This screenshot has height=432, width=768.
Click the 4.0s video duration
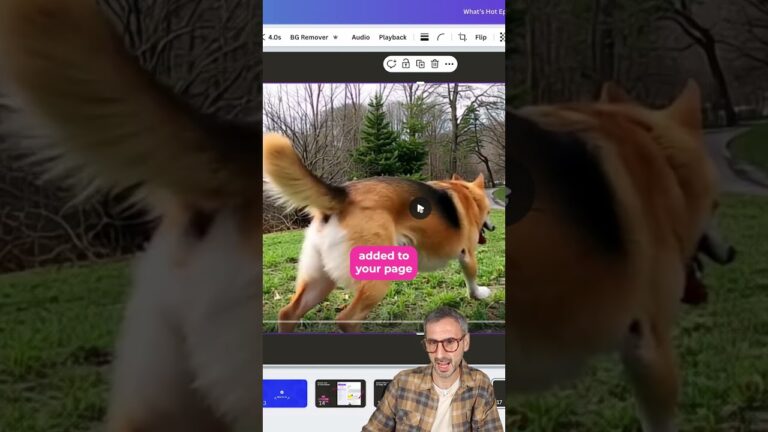273,37
